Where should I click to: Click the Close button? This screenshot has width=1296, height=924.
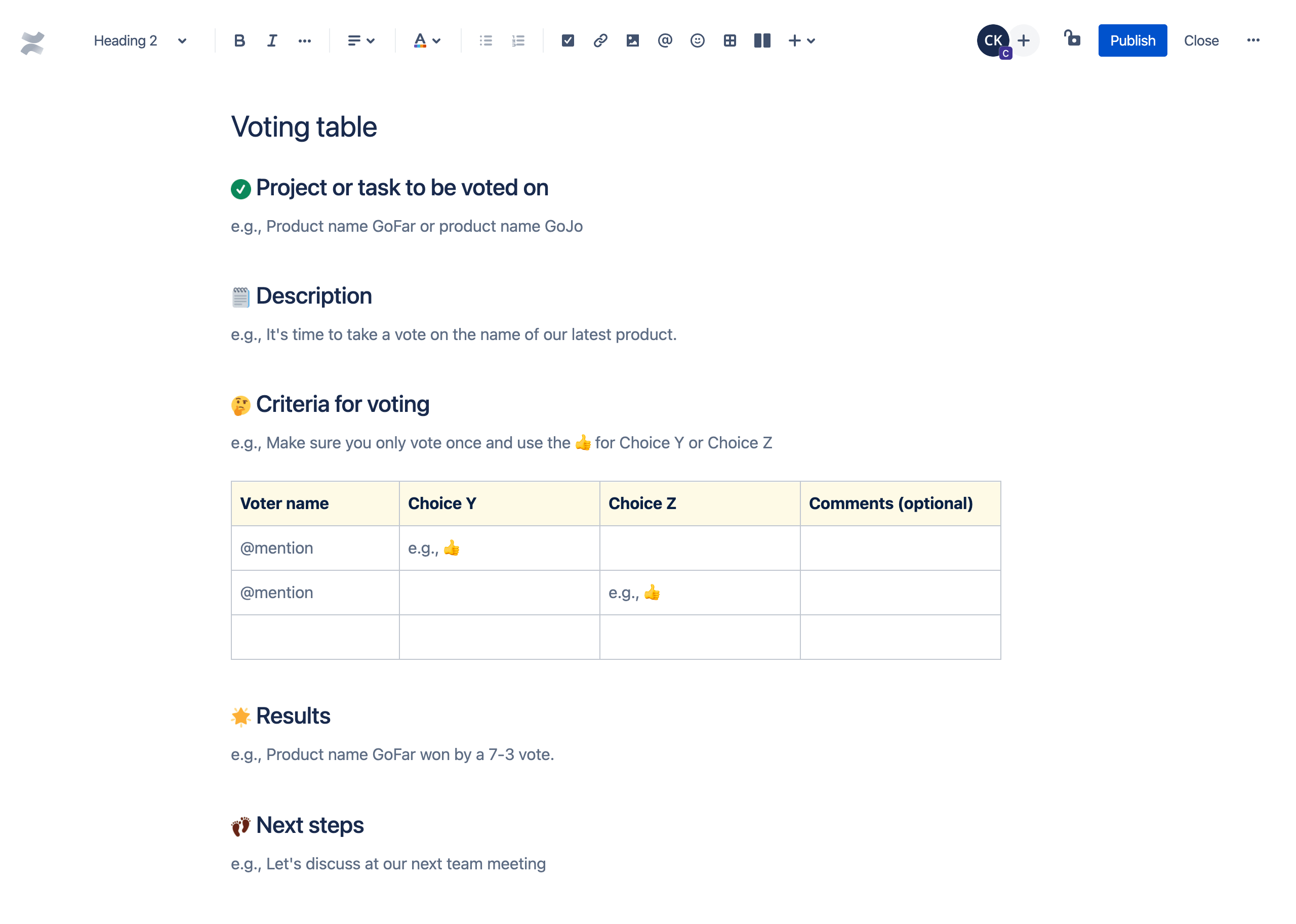click(x=1200, y=40)
